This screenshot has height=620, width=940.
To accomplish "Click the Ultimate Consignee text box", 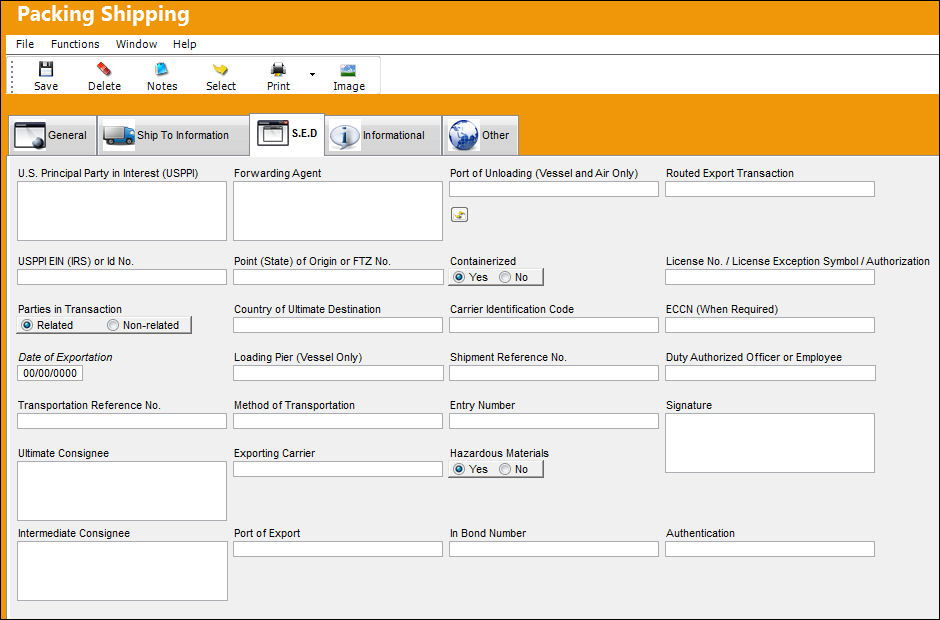I will 122,490.
